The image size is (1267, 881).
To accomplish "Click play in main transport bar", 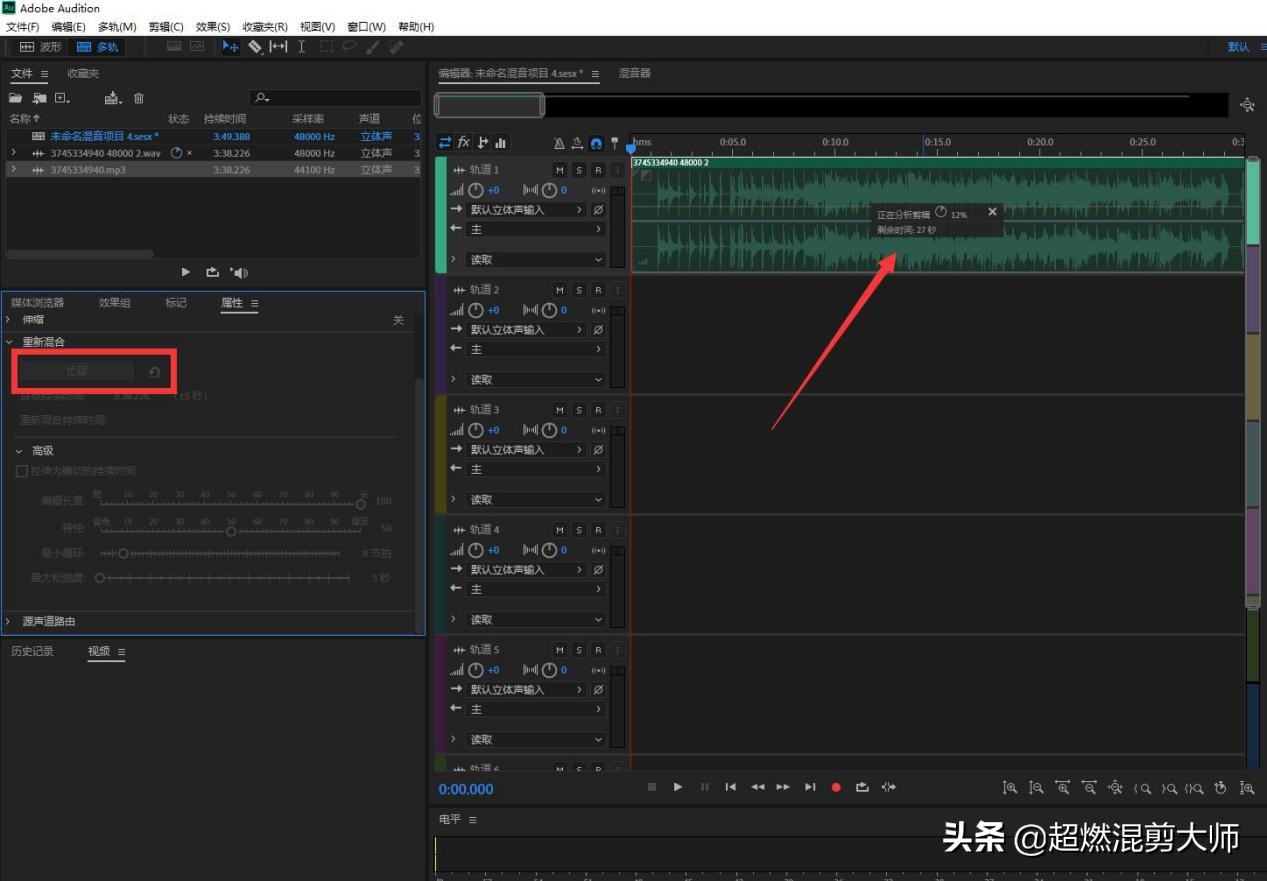I will click(x=678, y=787).
